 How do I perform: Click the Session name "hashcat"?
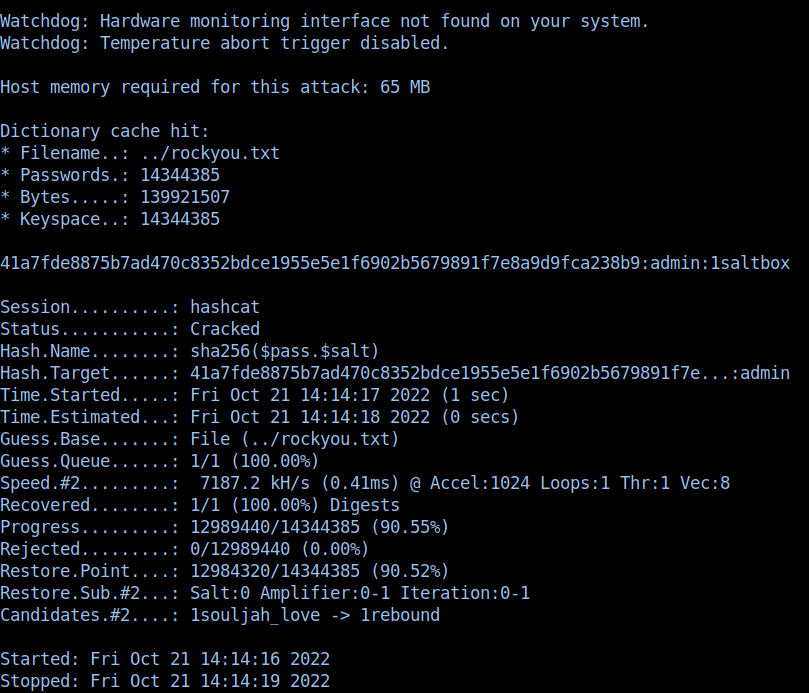224,307
